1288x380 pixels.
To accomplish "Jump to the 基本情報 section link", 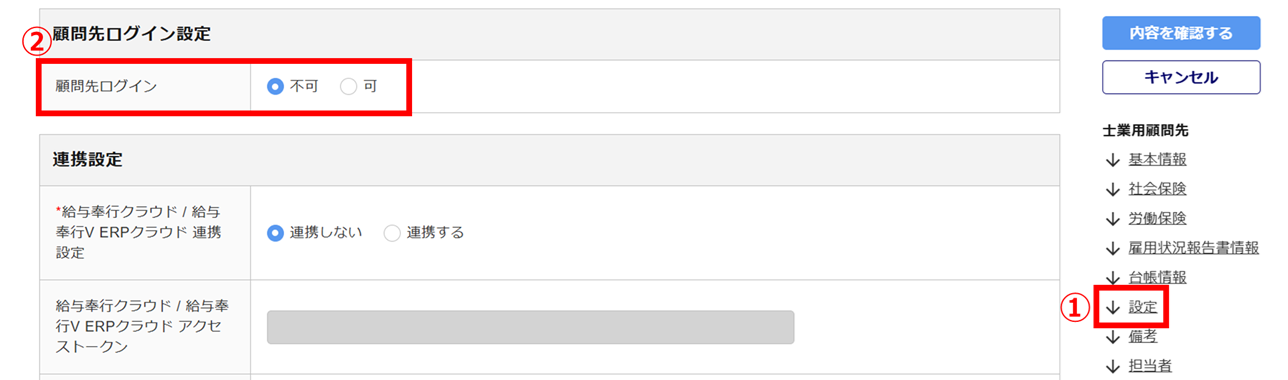I will tap(1158, 160).
